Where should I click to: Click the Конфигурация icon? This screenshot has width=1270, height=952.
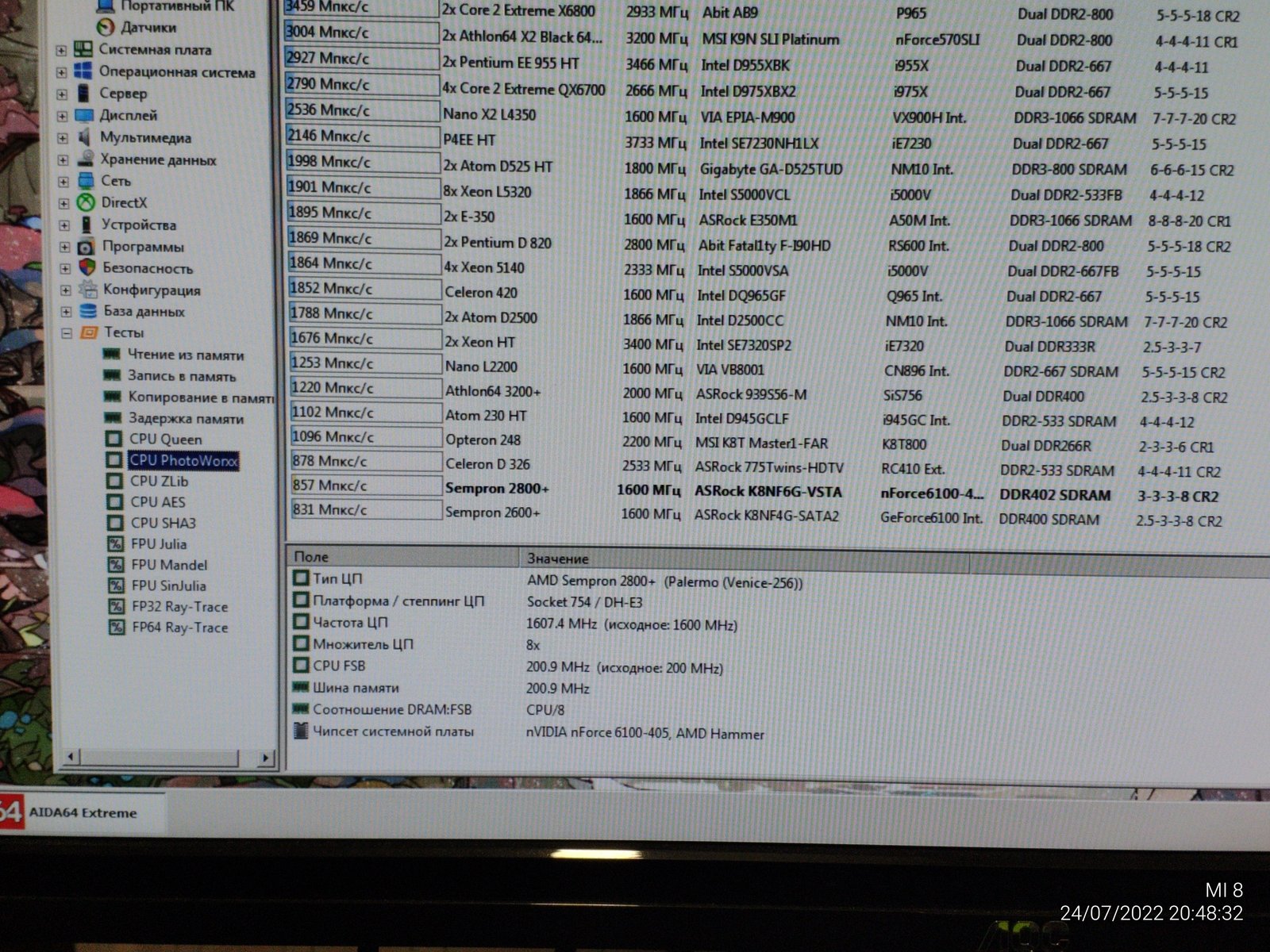[87, 290]
